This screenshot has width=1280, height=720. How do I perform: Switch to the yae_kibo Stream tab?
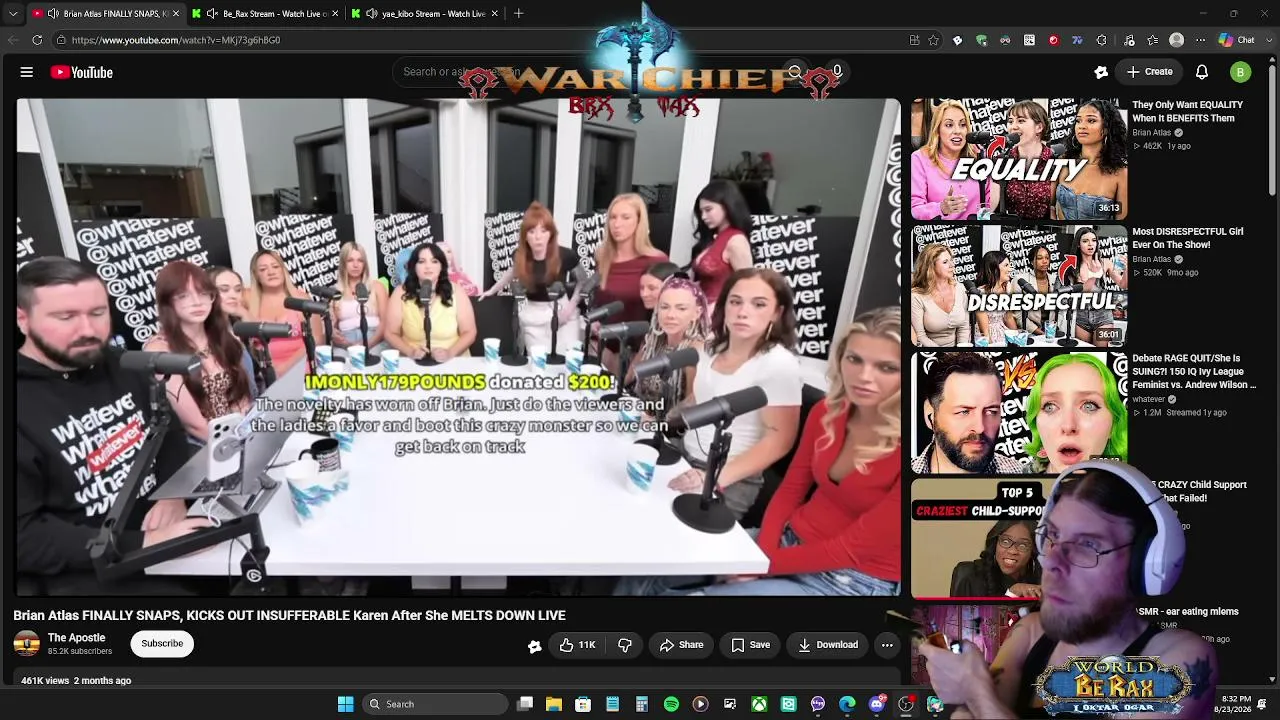[x=423, y=14]
